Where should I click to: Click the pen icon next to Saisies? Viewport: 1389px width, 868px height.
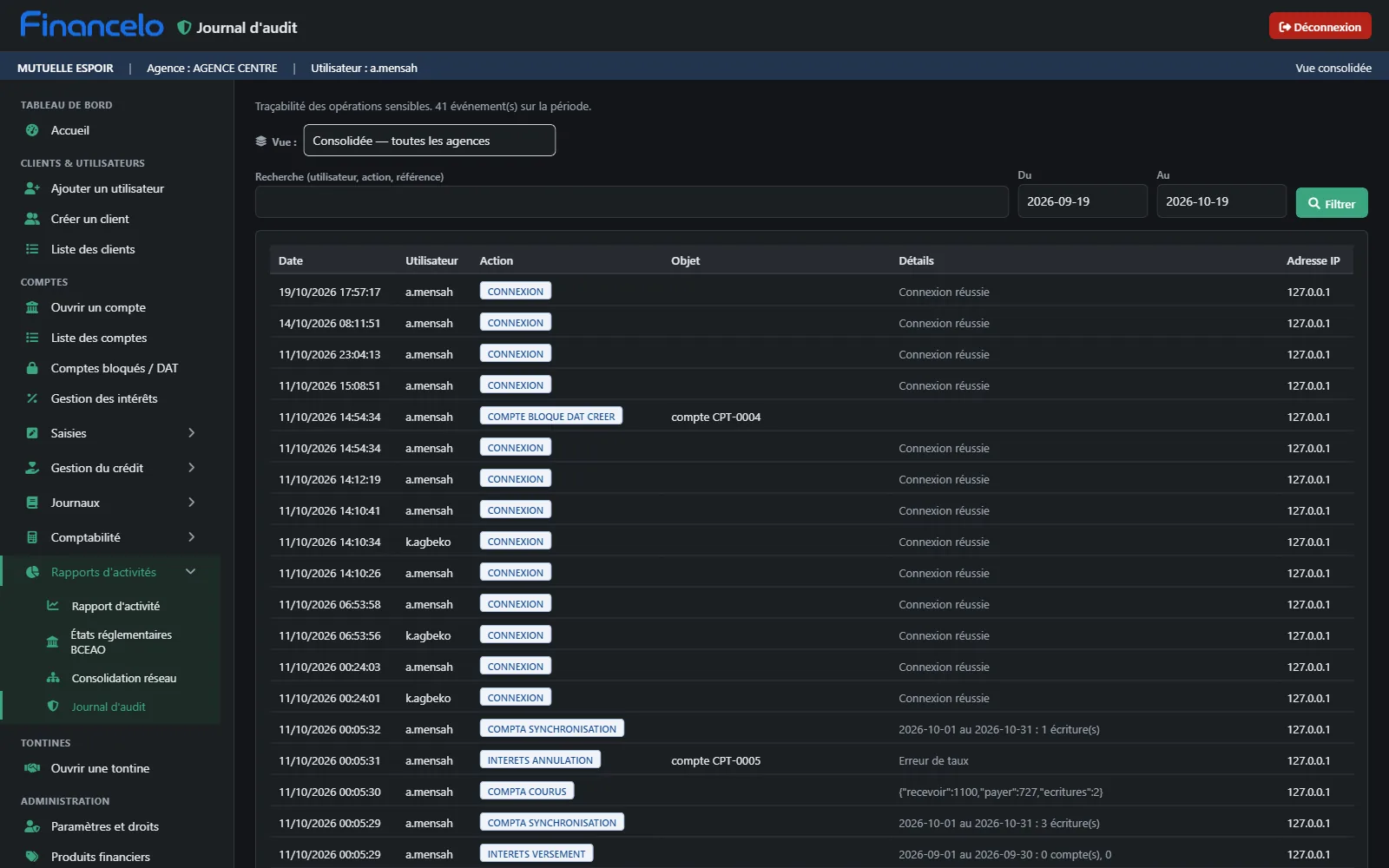(x=32, y=433)
